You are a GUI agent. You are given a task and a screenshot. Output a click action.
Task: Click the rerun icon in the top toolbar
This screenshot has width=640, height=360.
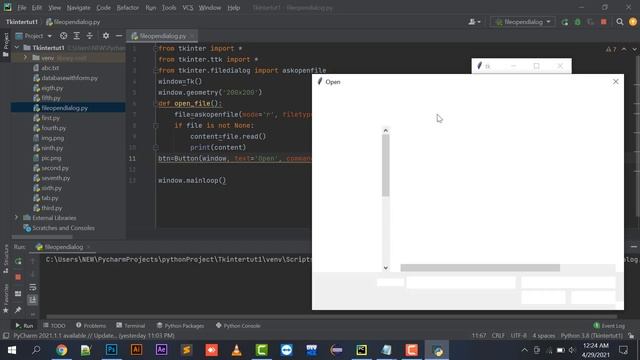(x=564, y=22)
